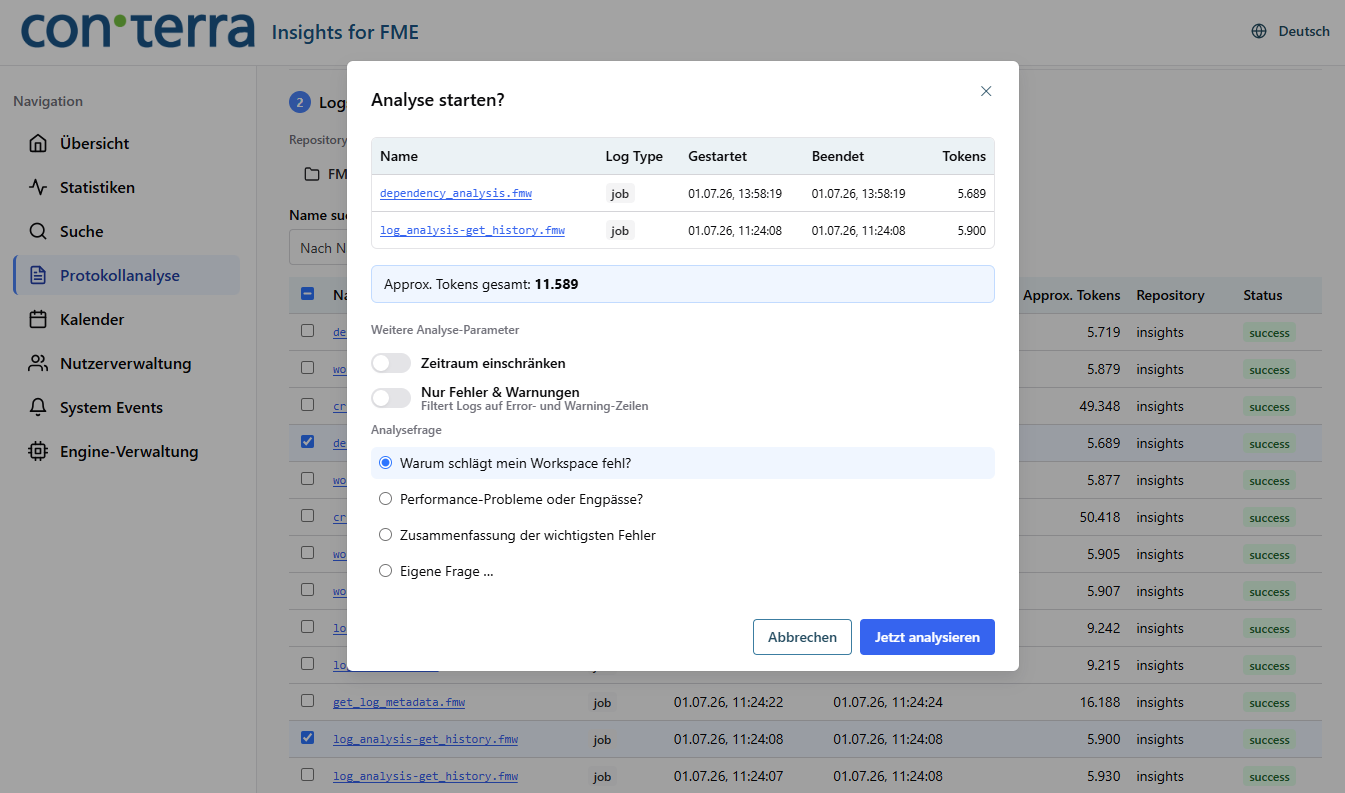
Task: Toggle Zeitraum einschränken switch
Action: [x=391, y=363]
